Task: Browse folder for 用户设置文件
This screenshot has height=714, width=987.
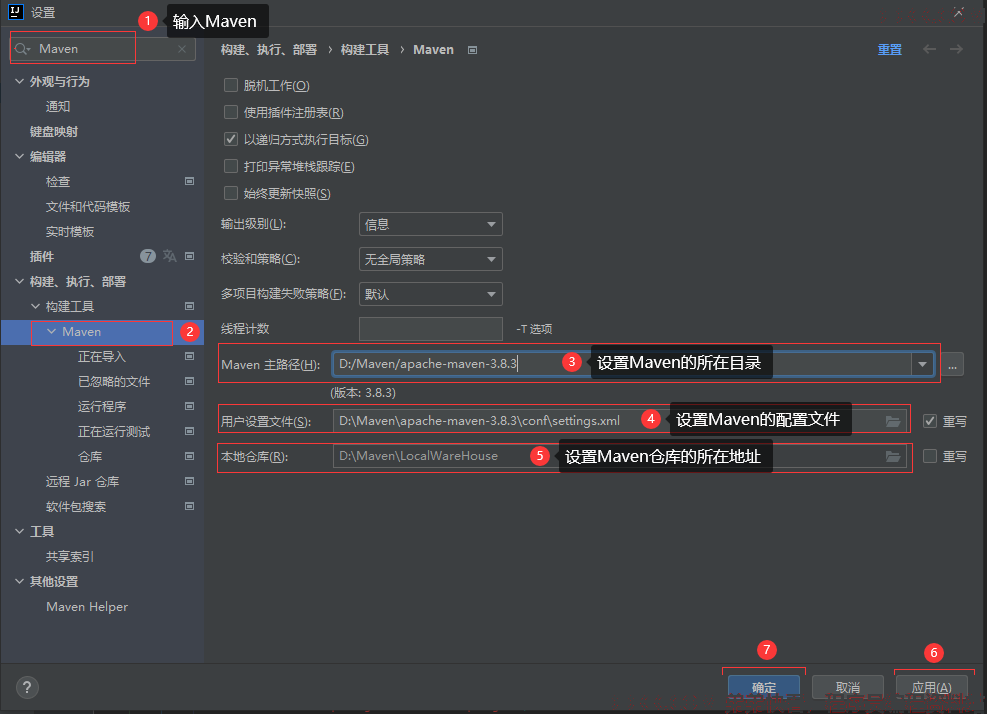Action: [x=893, y=421]
